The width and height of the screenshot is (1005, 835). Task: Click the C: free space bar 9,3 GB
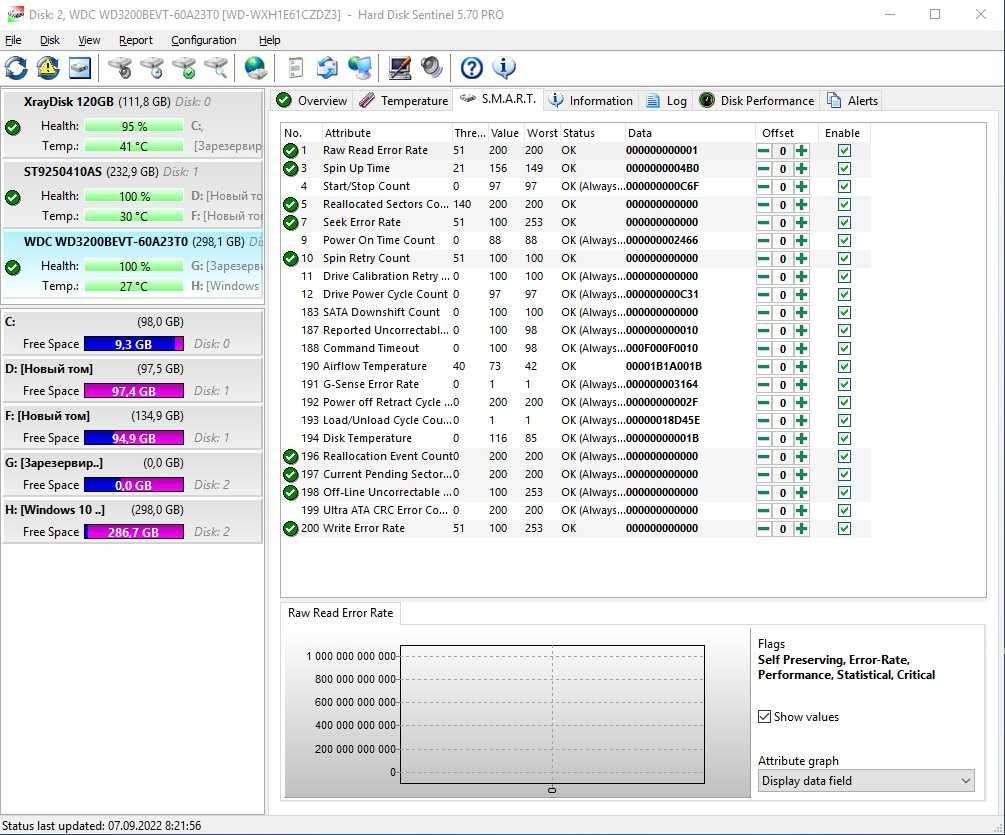(x=134, y=344)
